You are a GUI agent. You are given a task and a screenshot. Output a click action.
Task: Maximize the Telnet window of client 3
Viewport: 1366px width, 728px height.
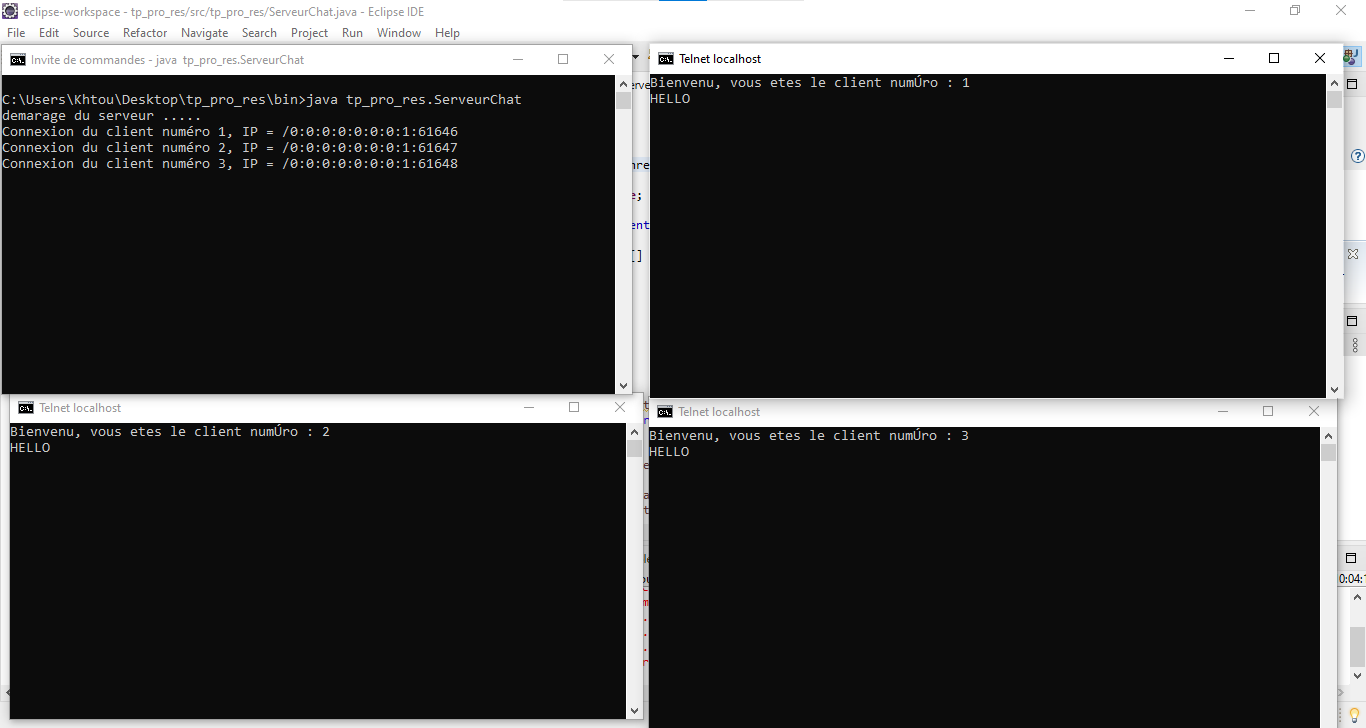[1268, 411]
